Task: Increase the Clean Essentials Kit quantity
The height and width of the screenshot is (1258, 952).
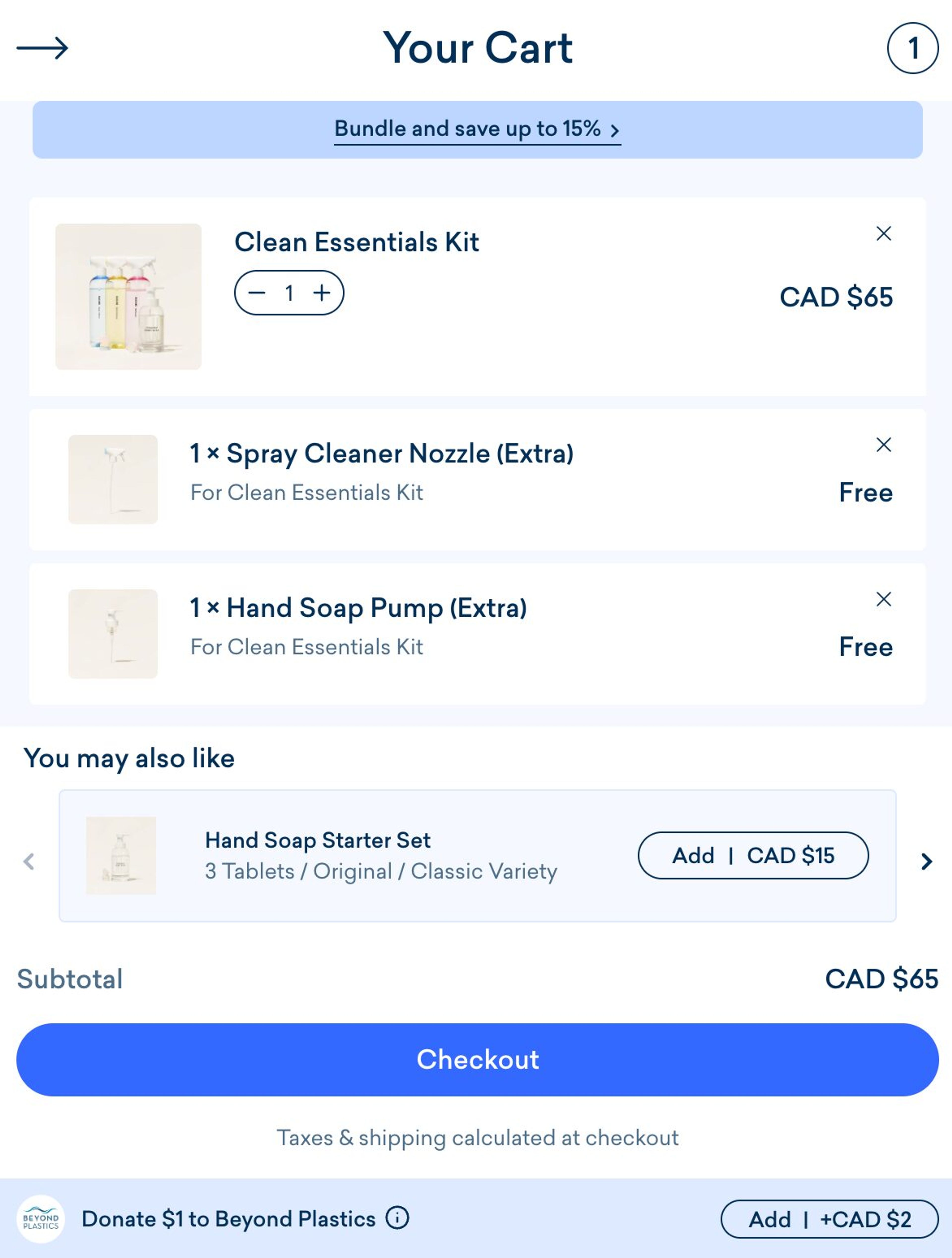Action: (322, 293)
